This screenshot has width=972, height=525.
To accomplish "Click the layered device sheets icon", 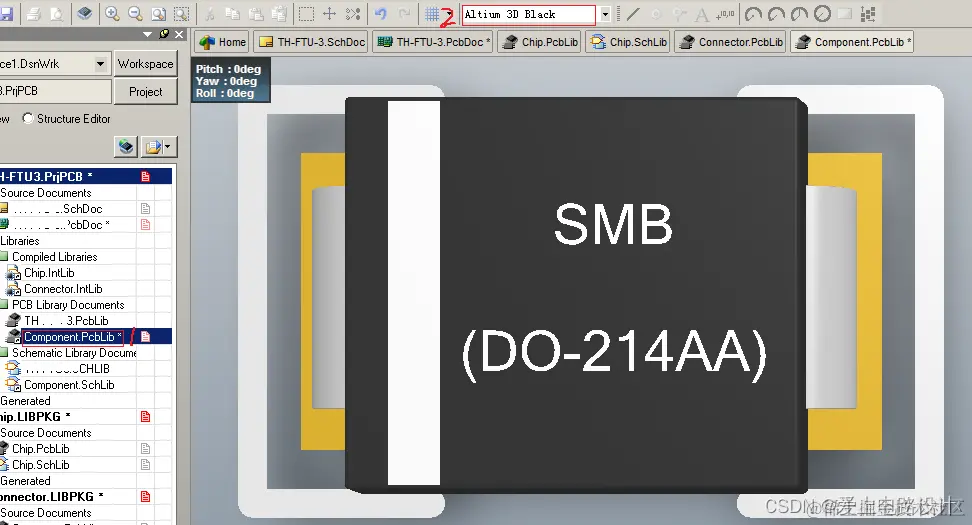I will pos(85,14).
